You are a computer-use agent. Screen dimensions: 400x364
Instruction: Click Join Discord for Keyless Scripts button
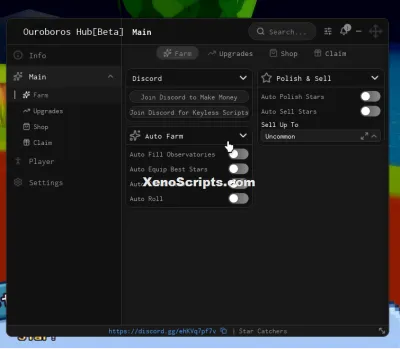click(x=189, y=113)
